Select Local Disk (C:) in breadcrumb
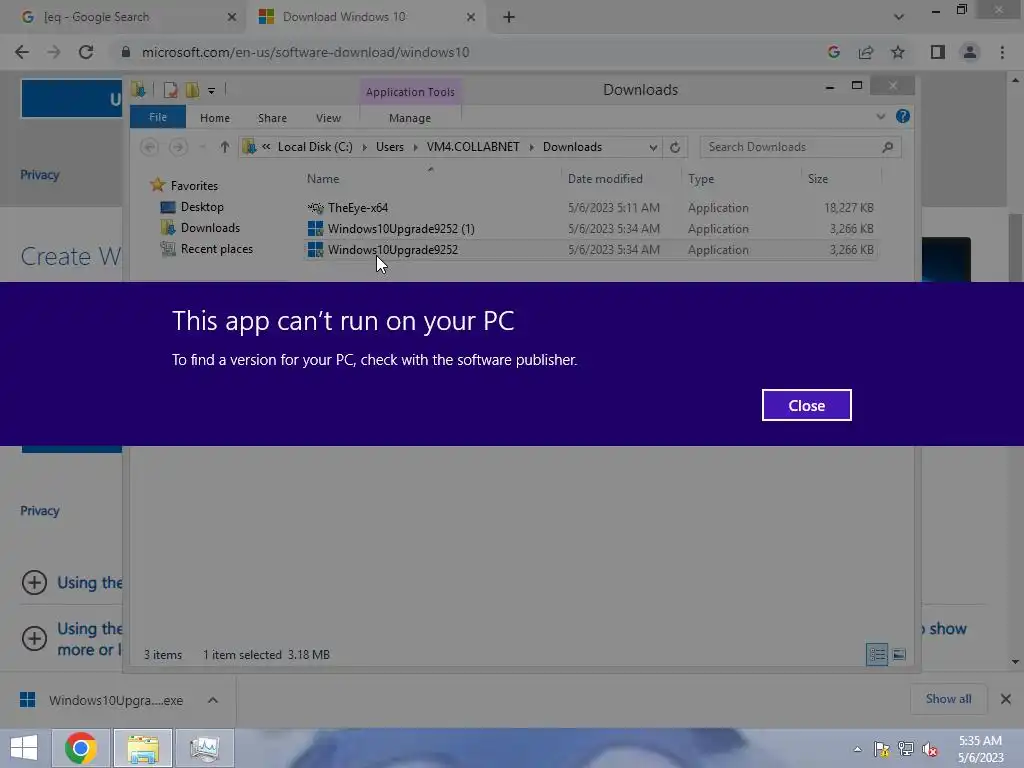The image size is (1024, 768). (x=315, y=147)
